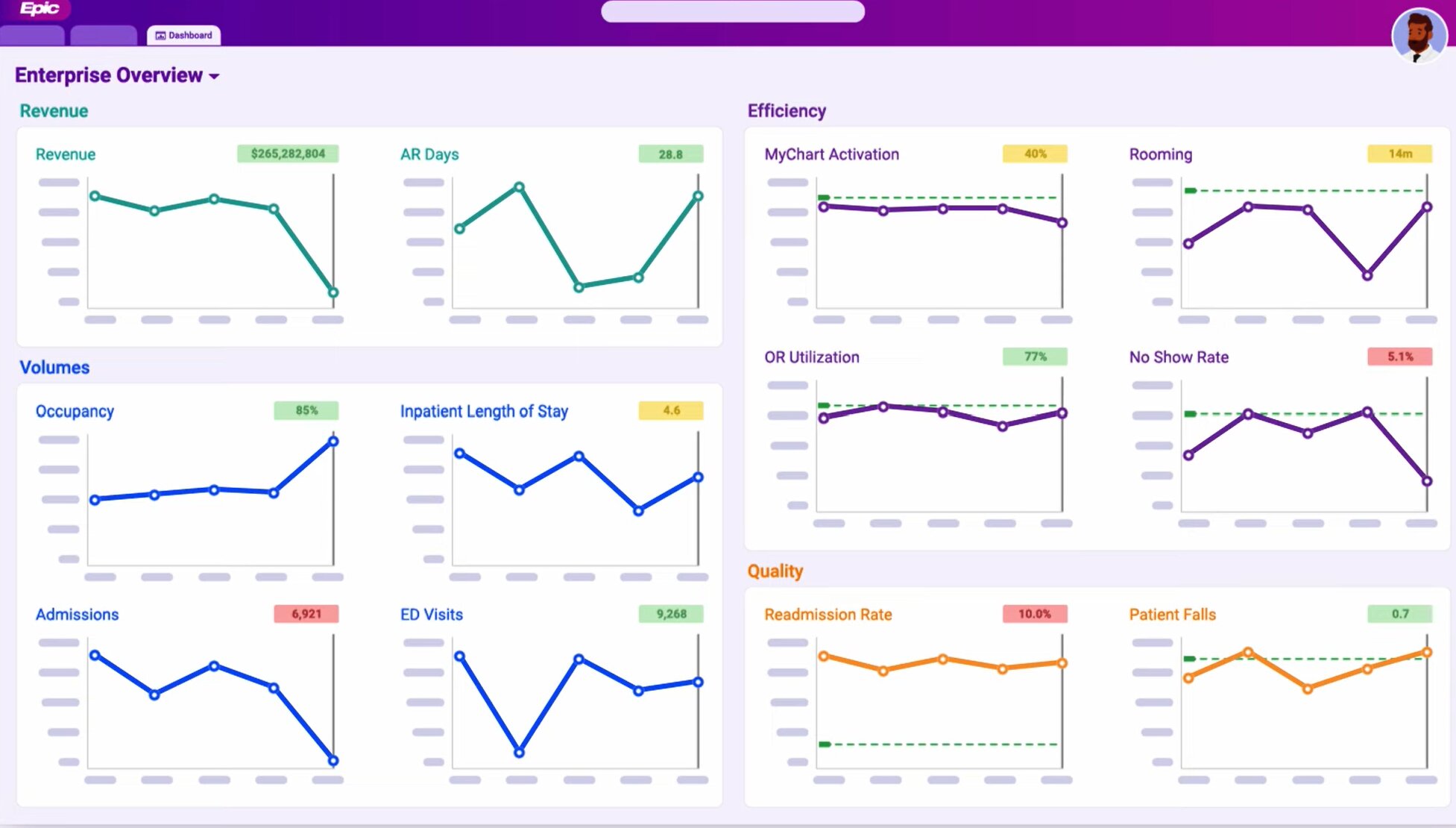Click the lowest point on ED Visits chart

(x=519, y=753)
